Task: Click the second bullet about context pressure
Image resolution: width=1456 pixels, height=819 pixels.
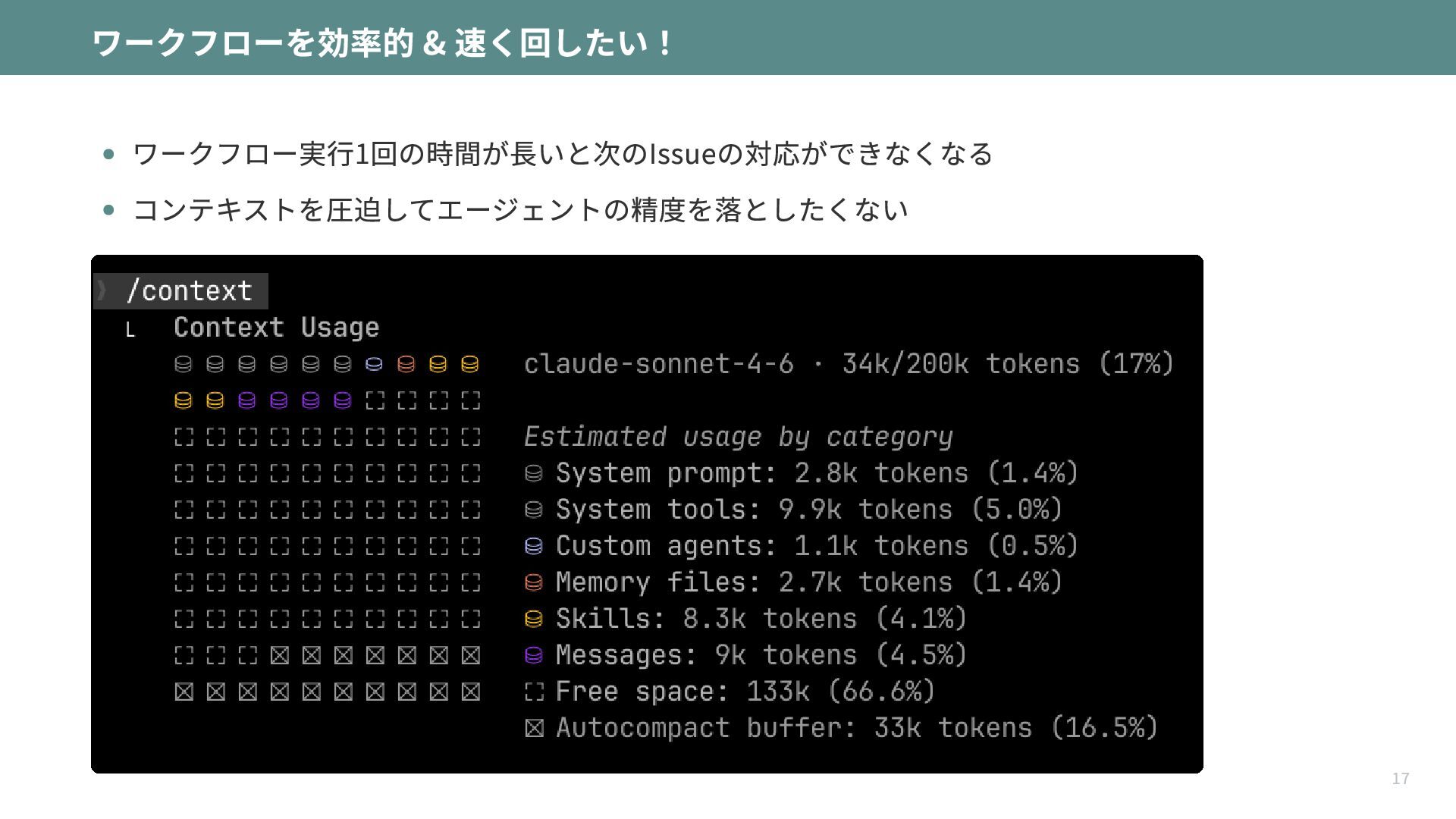Action: 520,210
